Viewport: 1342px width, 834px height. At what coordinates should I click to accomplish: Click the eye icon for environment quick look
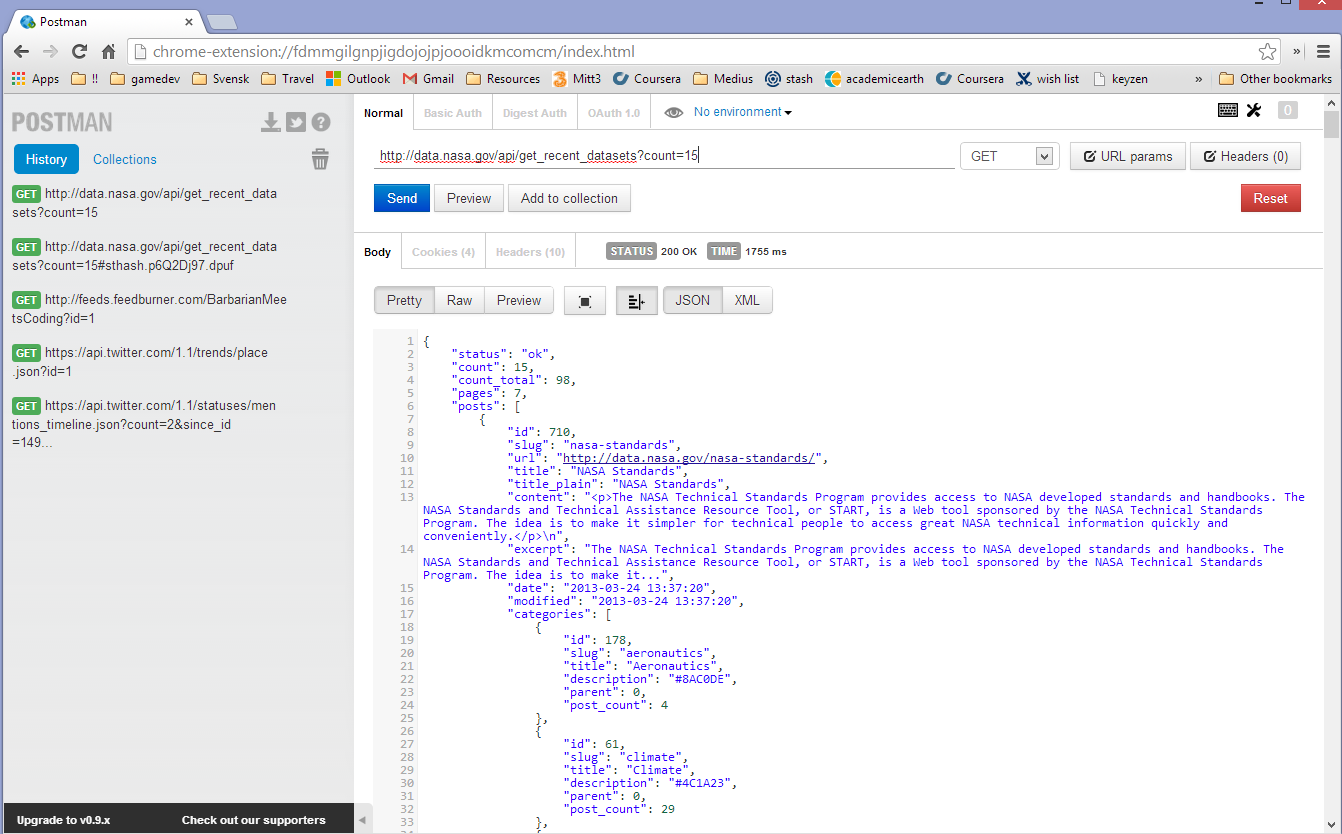[x=674, y=112]
